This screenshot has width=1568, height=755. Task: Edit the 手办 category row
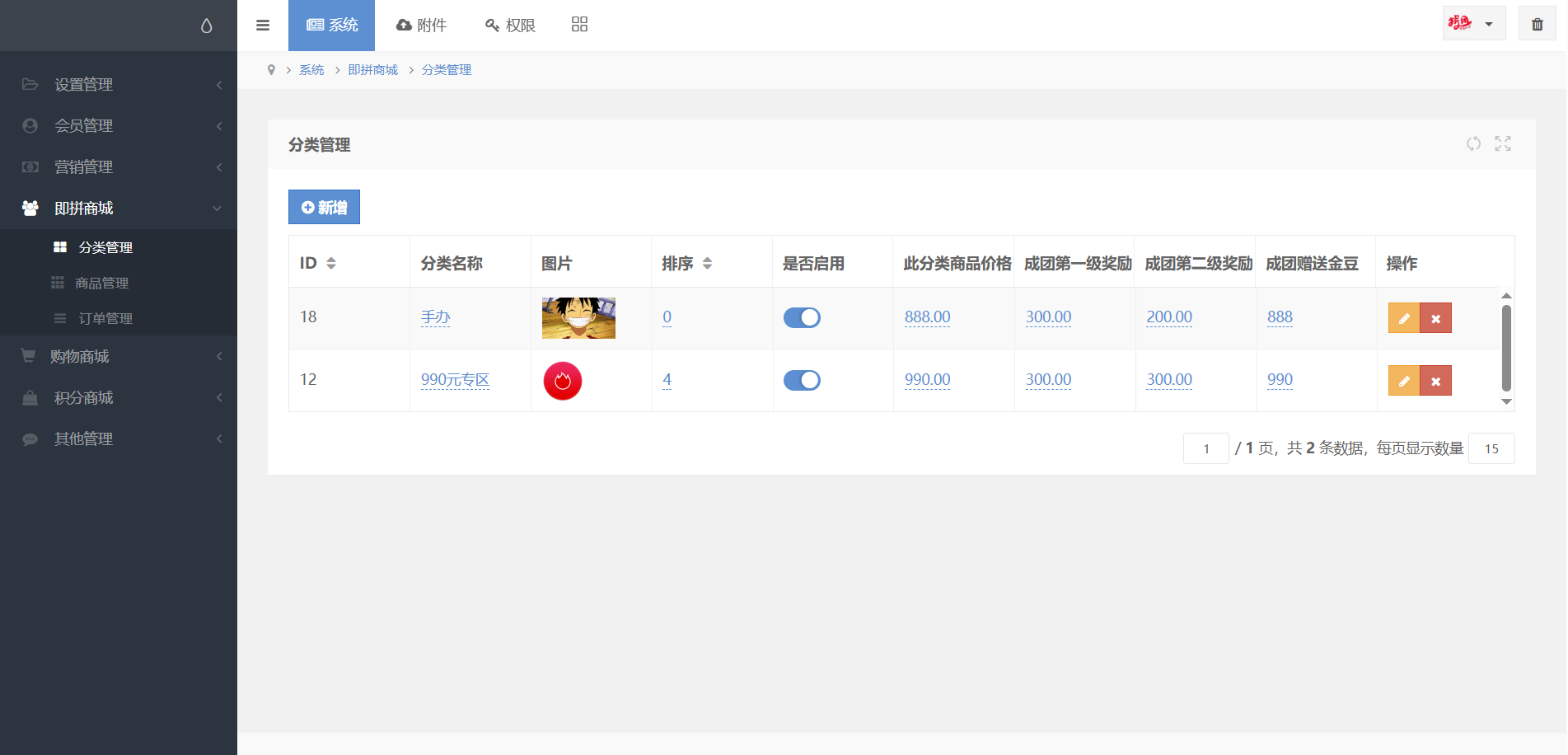coord(1403,318)
